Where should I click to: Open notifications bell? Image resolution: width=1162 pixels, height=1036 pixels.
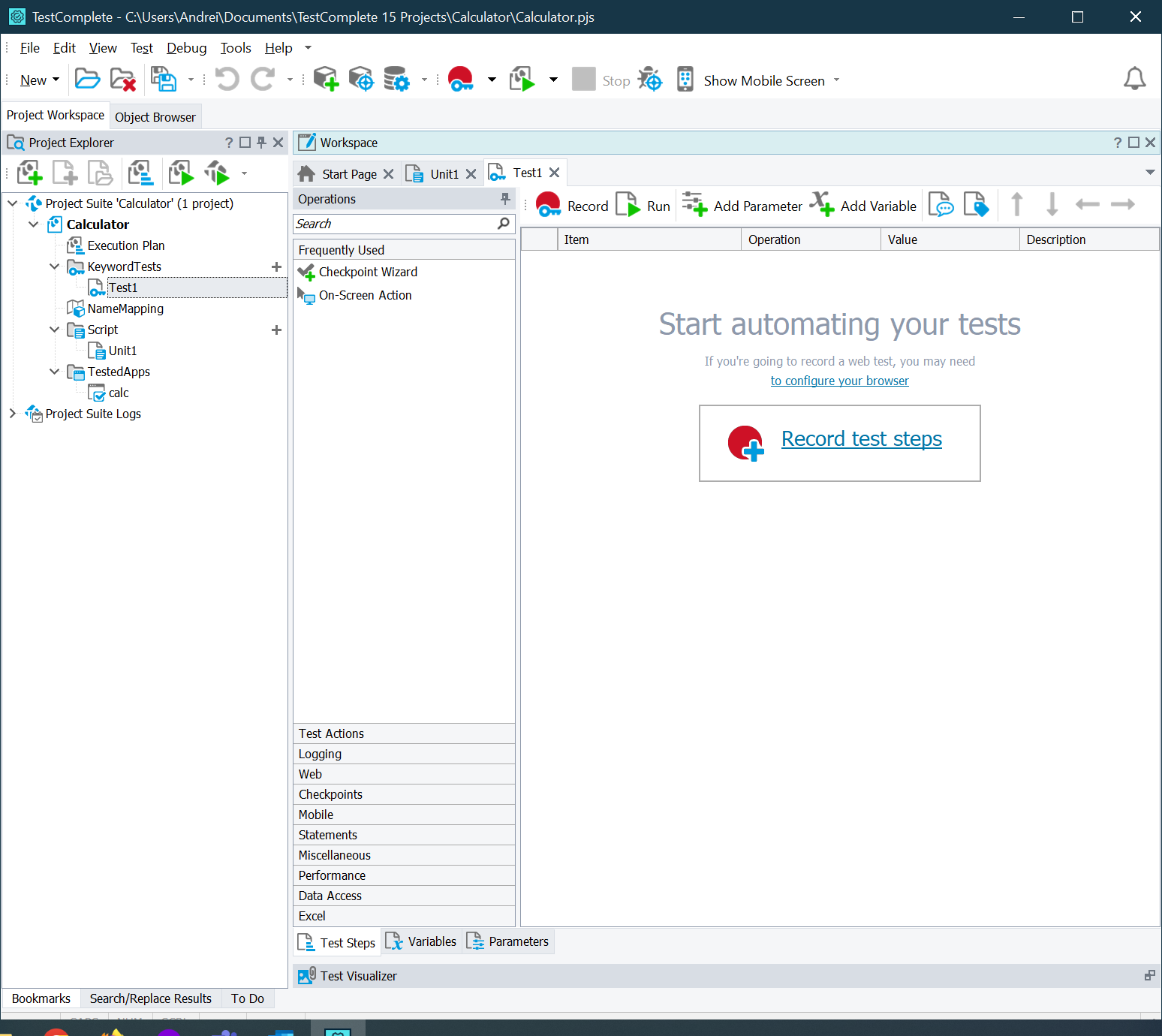point(1134,79)
